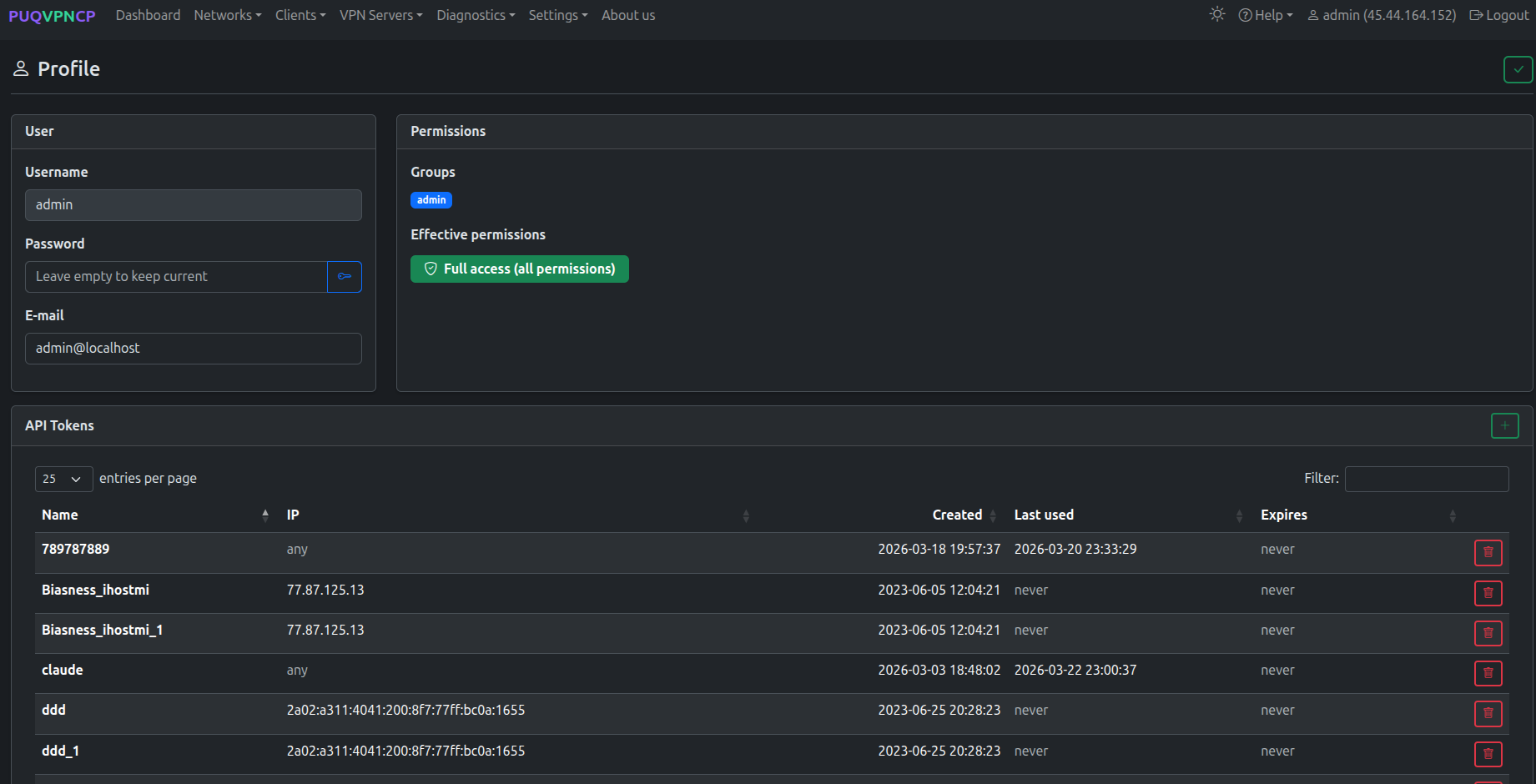Save profile changes with the green checkmark
This screenshot has width=1536, height=784.
tap(1518, 69)
